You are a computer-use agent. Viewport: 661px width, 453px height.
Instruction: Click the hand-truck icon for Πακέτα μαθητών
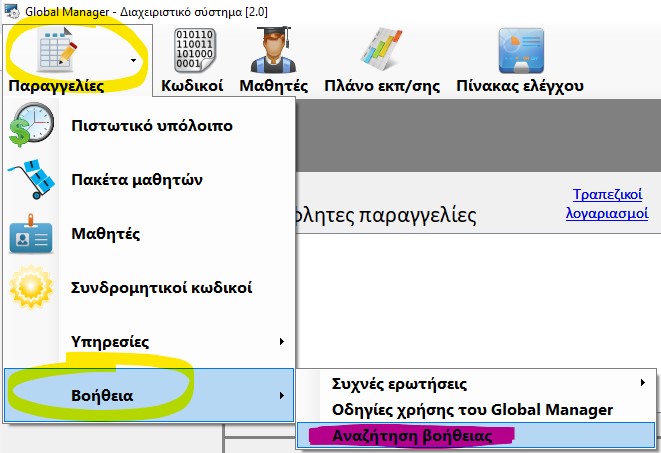pos(31,179)
